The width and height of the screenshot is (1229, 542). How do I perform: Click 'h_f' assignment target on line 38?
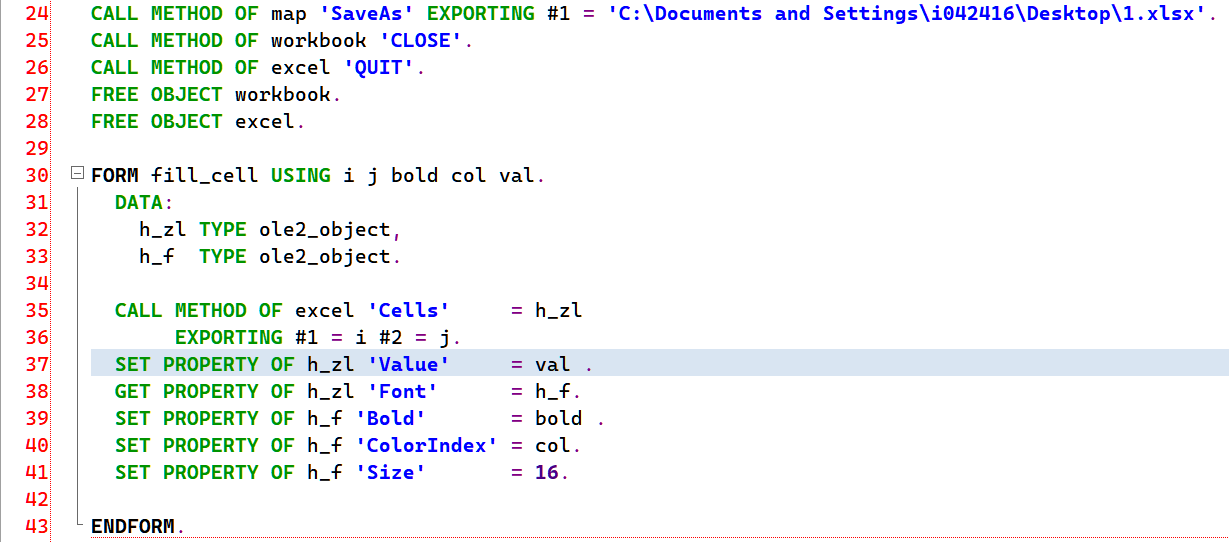click(x=553, y=392)
